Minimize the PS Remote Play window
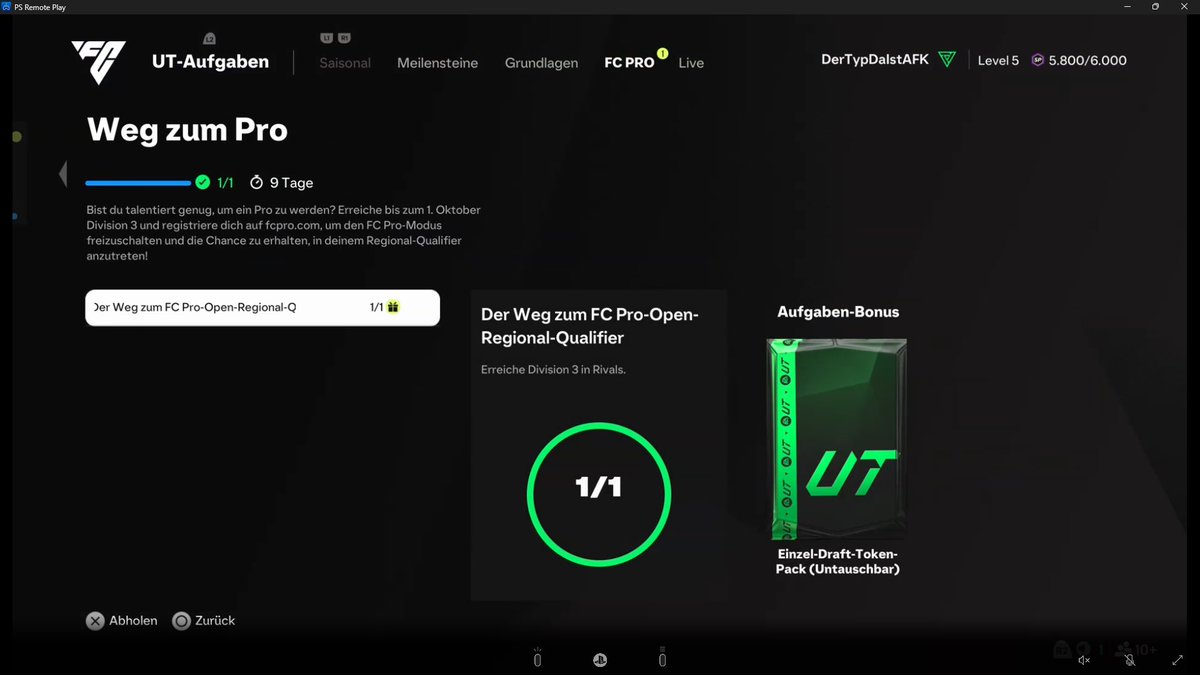 (1126, 6)
